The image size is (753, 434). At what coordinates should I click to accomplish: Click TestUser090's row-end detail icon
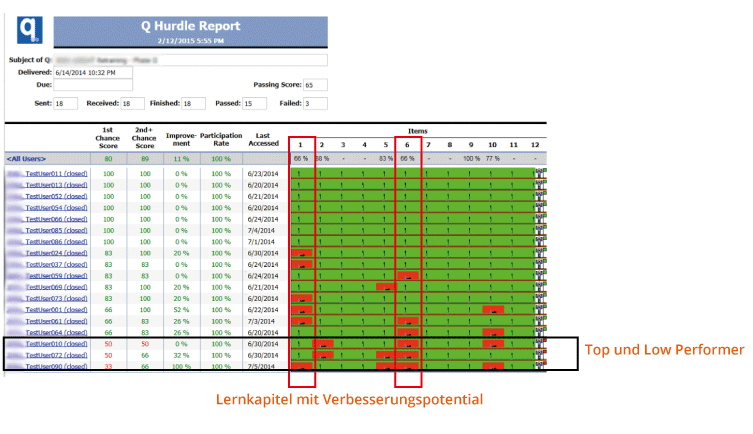coord(541,366)
